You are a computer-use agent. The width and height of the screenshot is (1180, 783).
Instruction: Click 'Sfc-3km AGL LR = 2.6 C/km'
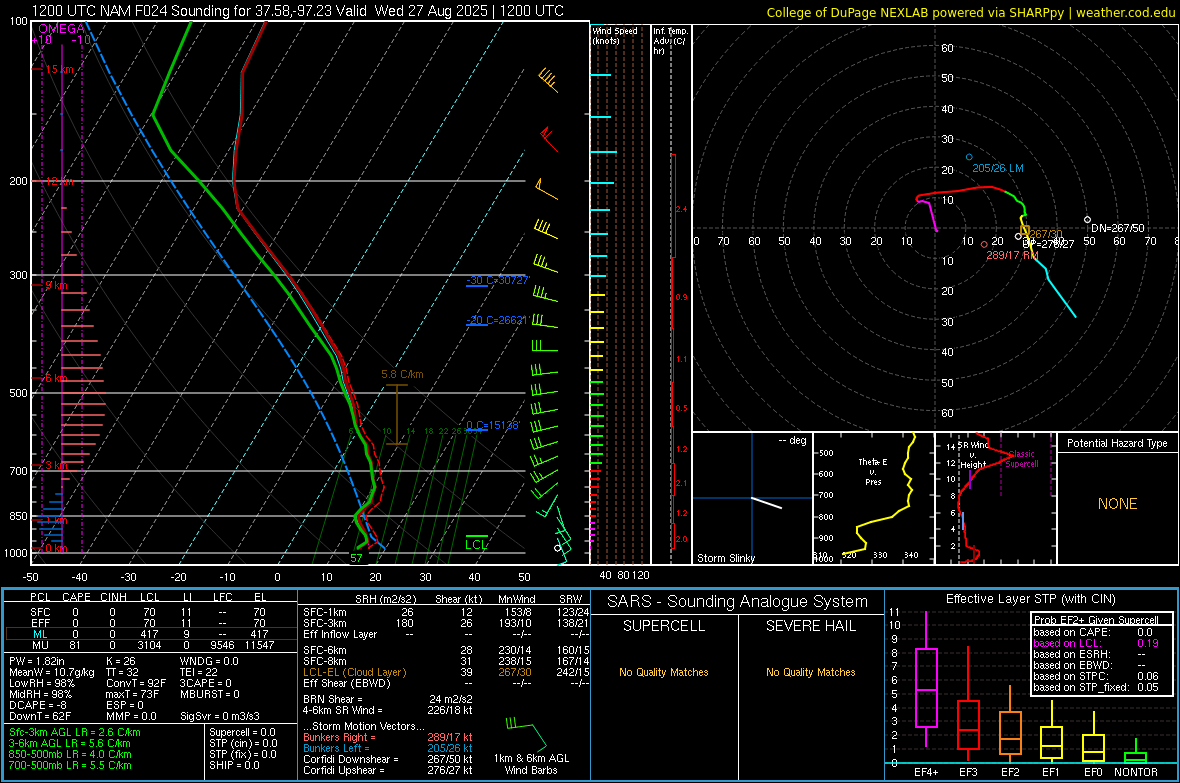75,732
